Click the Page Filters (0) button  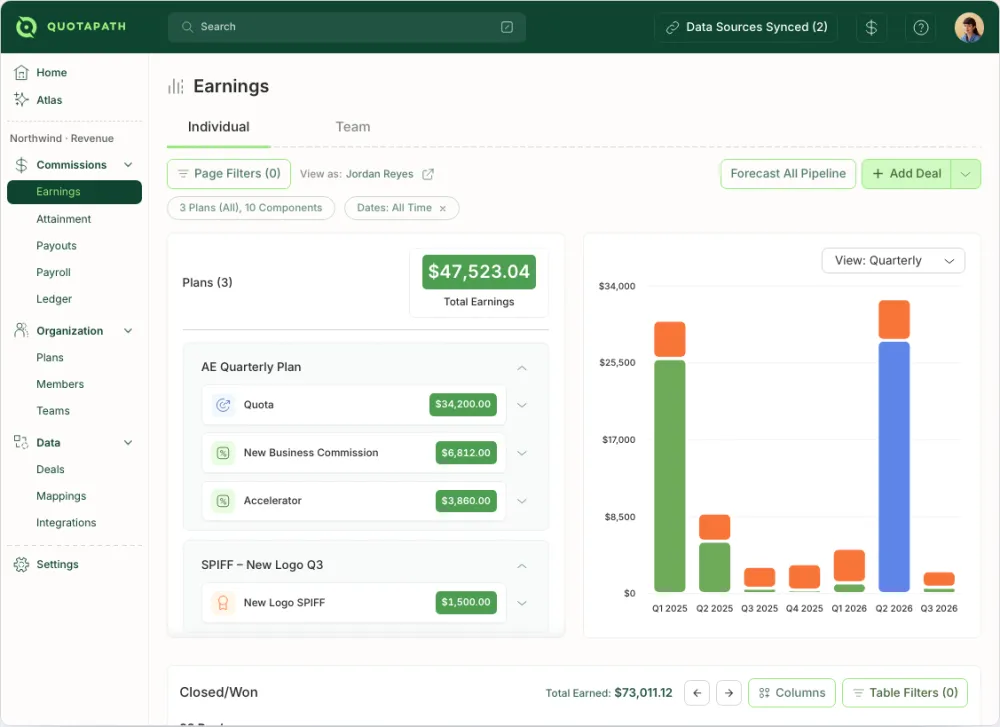pyautogui.click(x=229, y=174)
